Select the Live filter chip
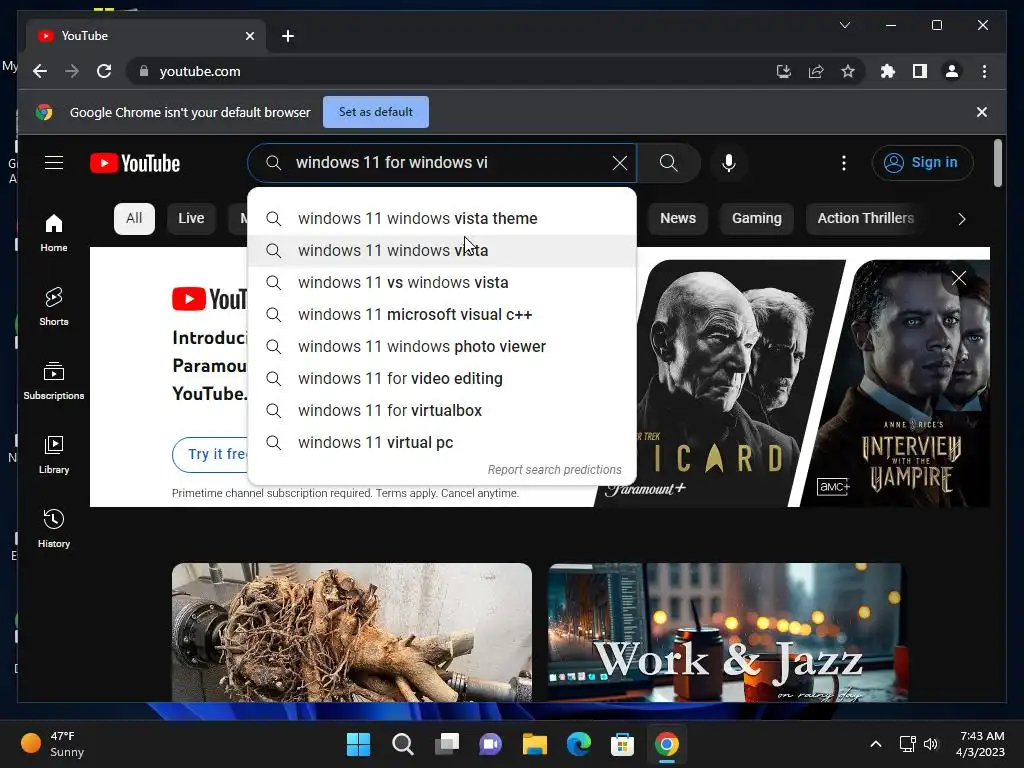Image resolution: width=1024 pixels, height=768 pixels. [191, 218]
